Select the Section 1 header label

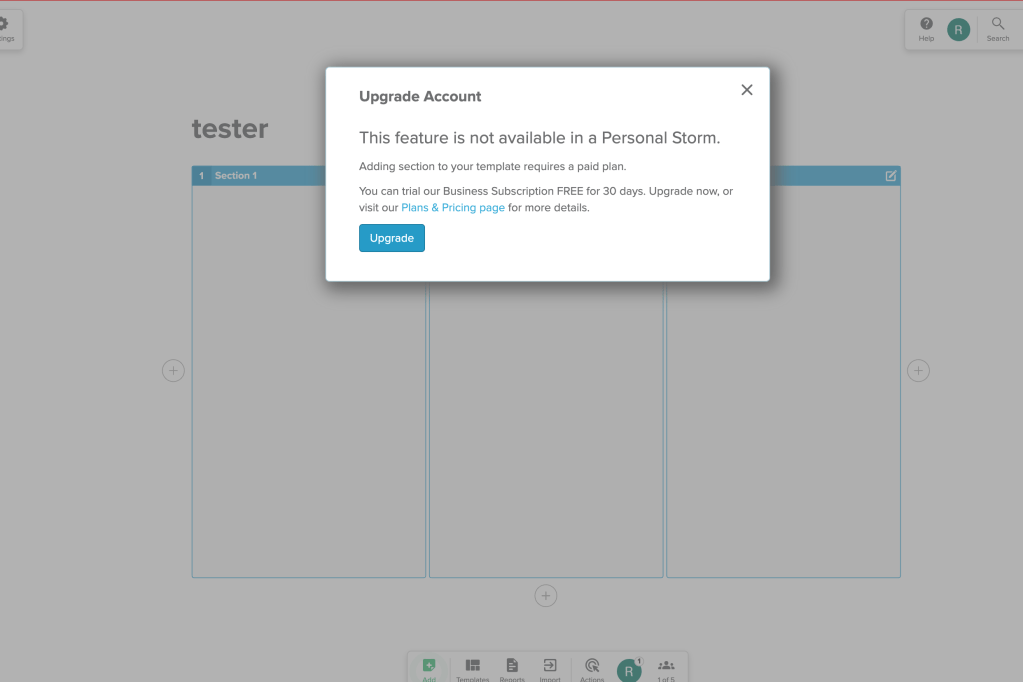tap(236, 176)
